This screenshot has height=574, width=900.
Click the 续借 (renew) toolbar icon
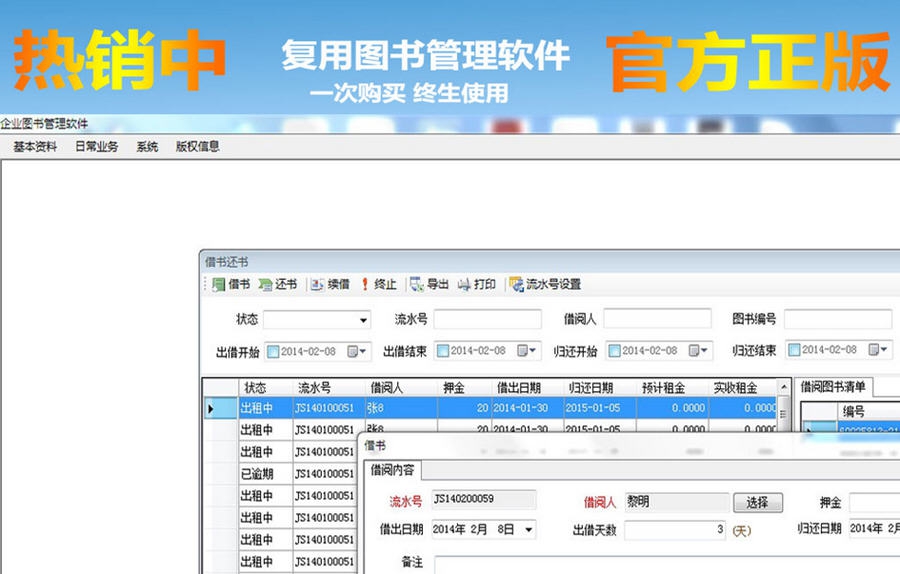(x=329, y=285)
